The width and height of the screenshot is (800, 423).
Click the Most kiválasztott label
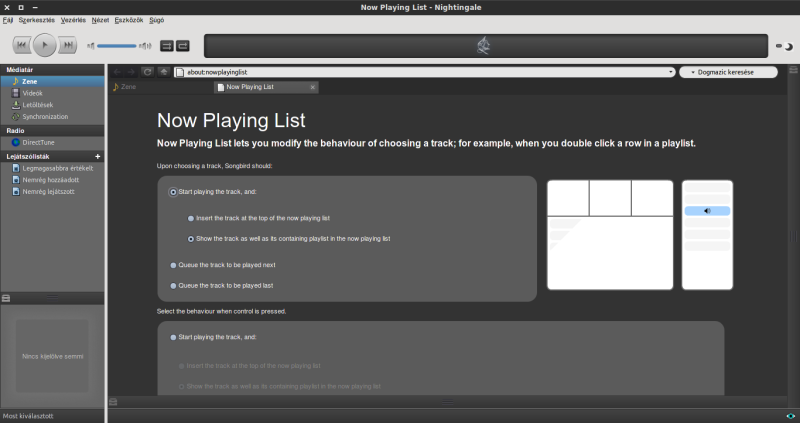[28, 416]
